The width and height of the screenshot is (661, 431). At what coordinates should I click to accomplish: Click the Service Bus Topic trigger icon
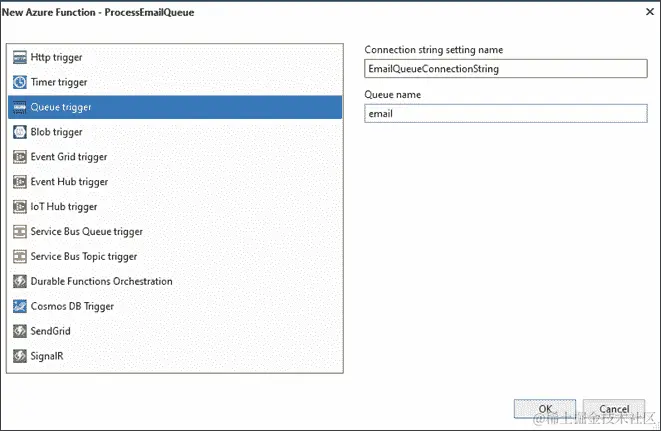(x=19, y=256)
